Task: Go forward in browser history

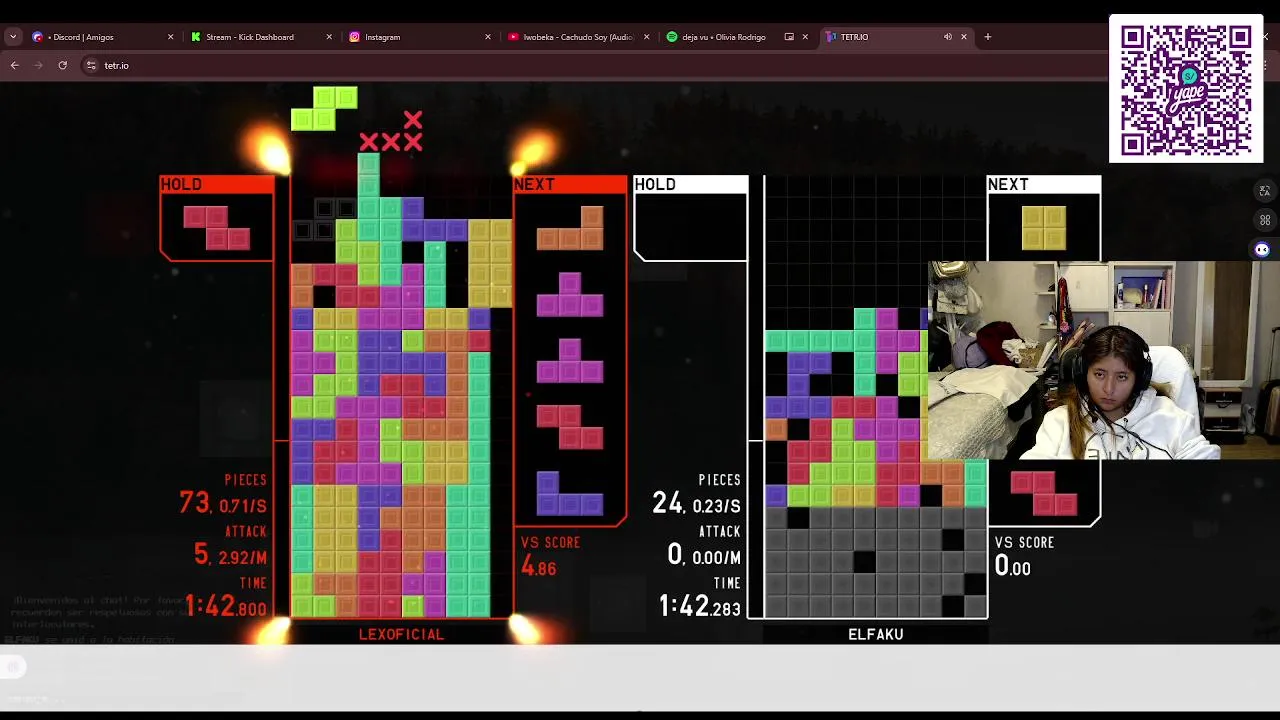Action: [x=38, y=65]
